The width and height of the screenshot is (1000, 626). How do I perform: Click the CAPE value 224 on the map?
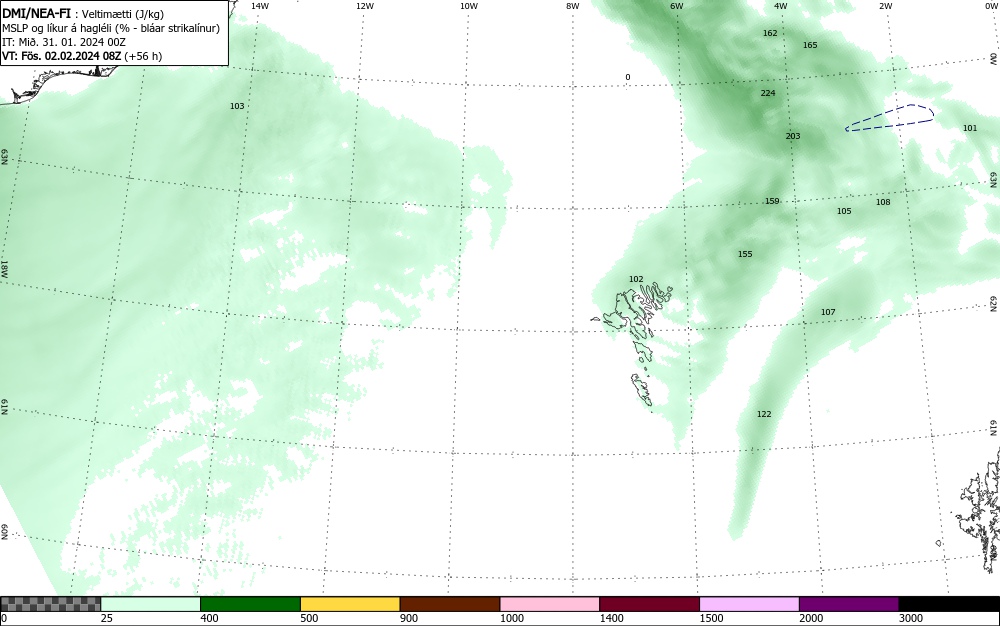[768, 93]
